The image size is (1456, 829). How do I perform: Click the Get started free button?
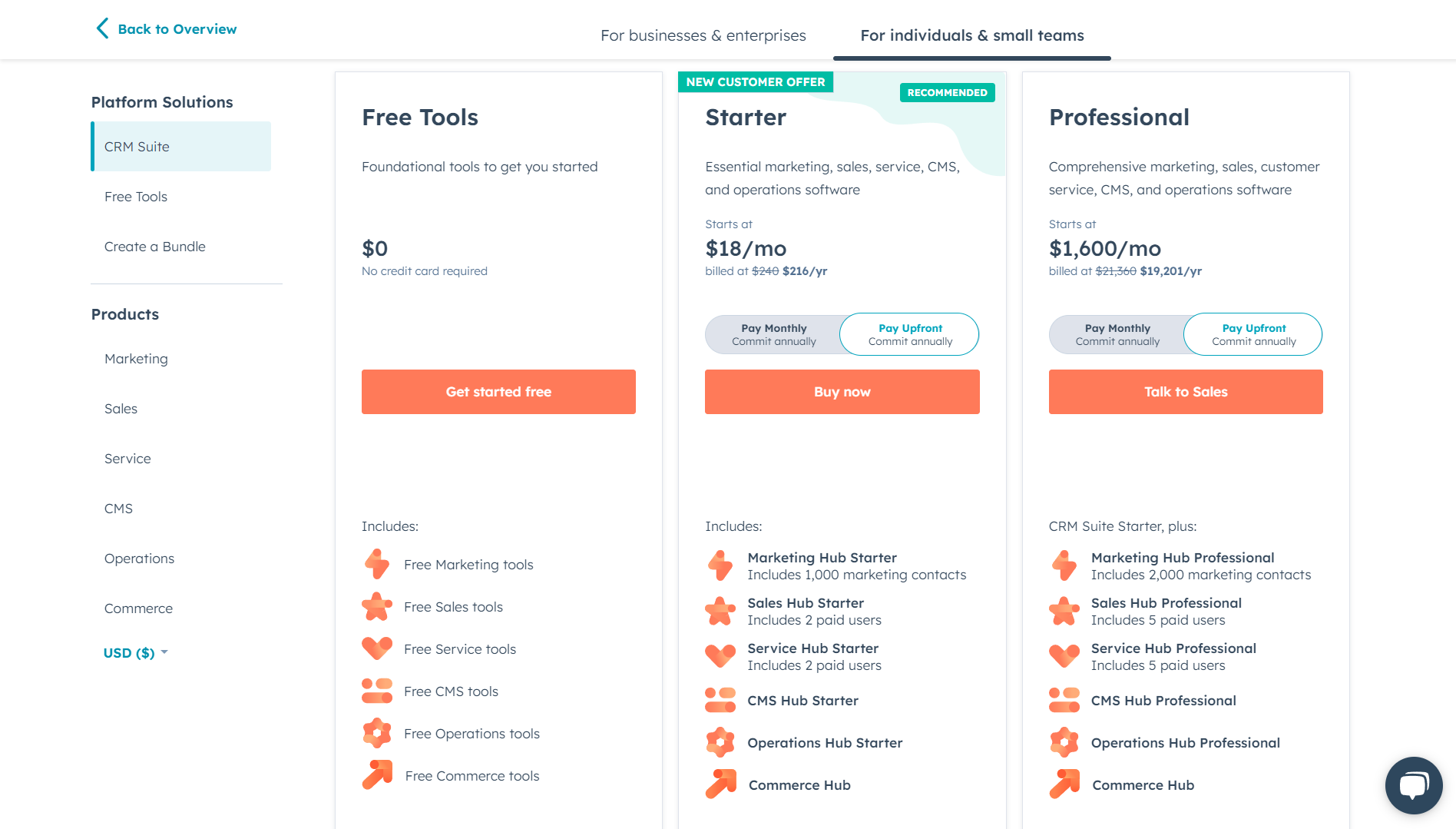tap(498, 391)
